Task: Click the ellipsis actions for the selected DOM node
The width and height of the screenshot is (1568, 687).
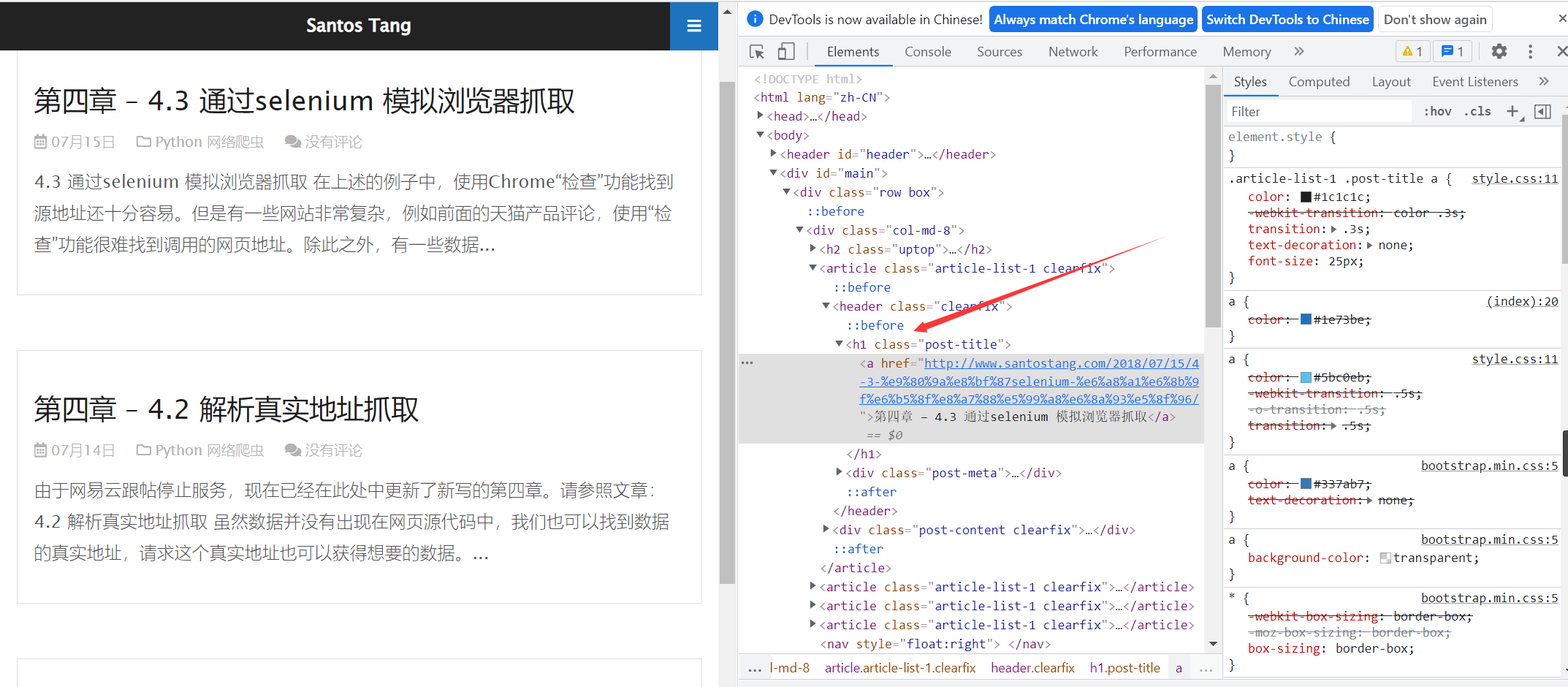Action: pos(747,363)
